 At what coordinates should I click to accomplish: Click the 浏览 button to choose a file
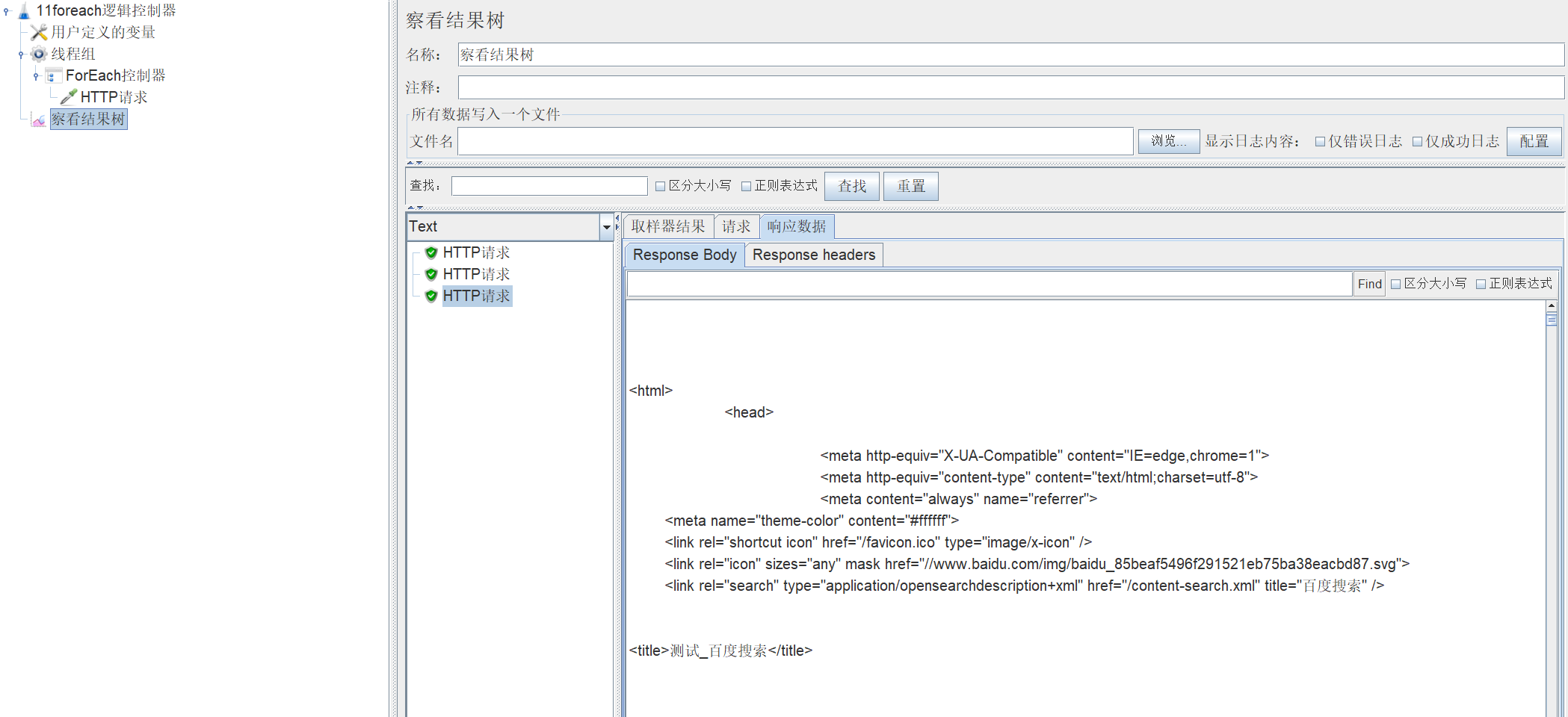pos(1168,141)
